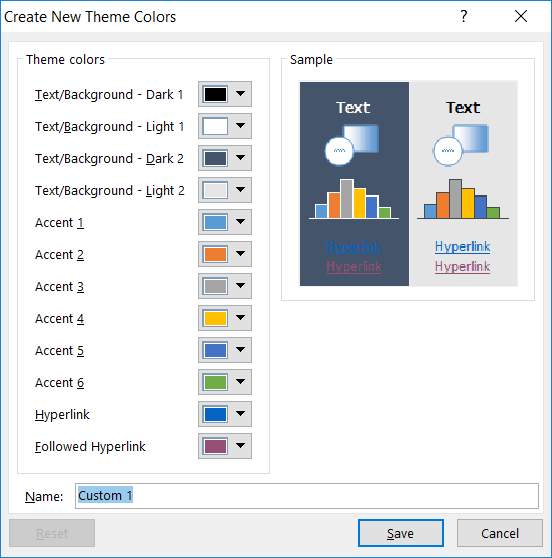The height and width of the screenshot is (558, 552).
Task: Click the purple Followed Hyperlink color swatch
Action: click(x=215, y=446)
